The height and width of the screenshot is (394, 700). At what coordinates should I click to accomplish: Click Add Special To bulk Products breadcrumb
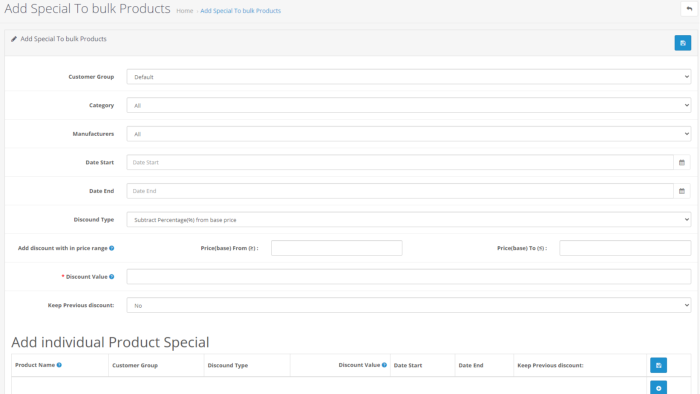[x=241, y=11]
